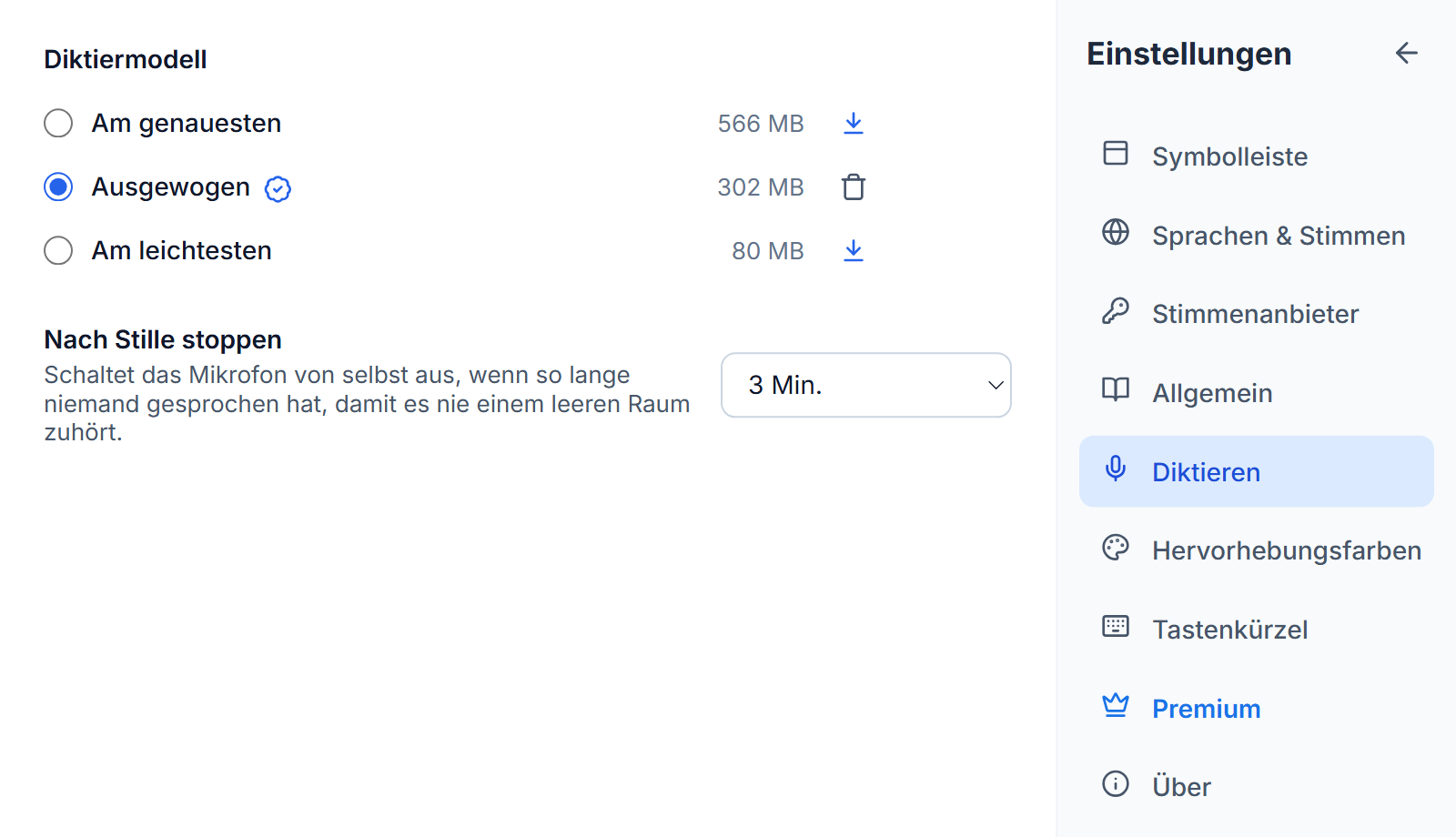1456x837 pixels.
Task: Click the microphone icon for Diktieren
Action: pos(1116,469)
